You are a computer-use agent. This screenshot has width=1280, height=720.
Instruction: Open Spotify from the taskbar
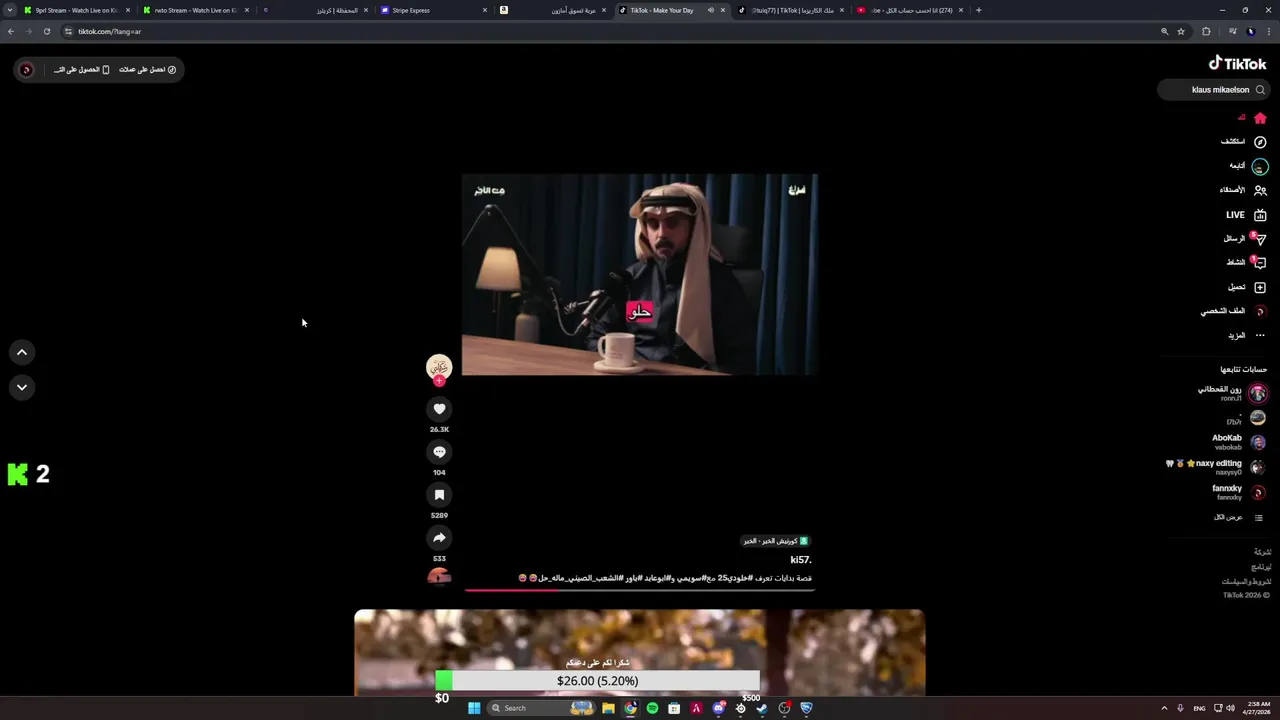[x=652, y=708]
